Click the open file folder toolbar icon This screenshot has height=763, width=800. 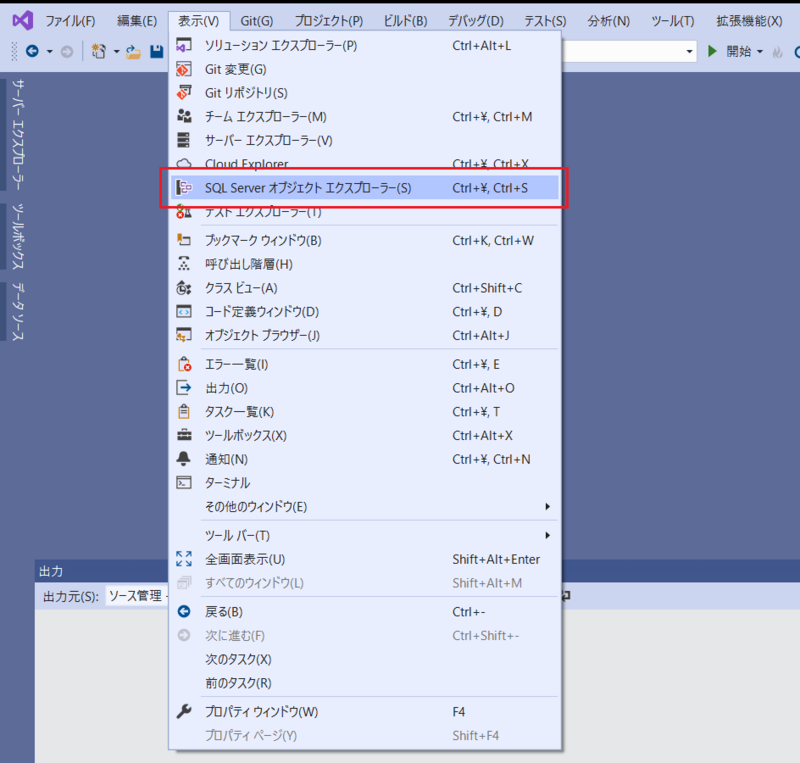(x=133, y=52)
